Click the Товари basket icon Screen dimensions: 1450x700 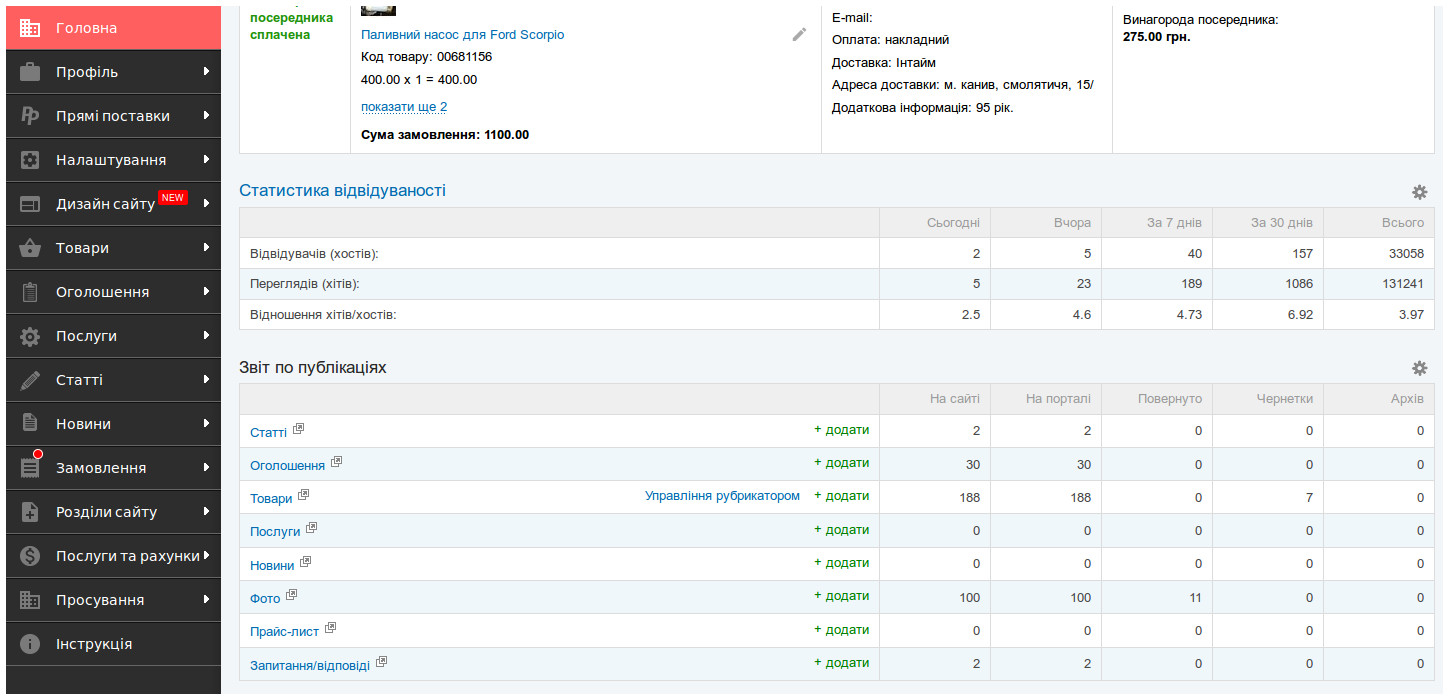click(30, 248)
